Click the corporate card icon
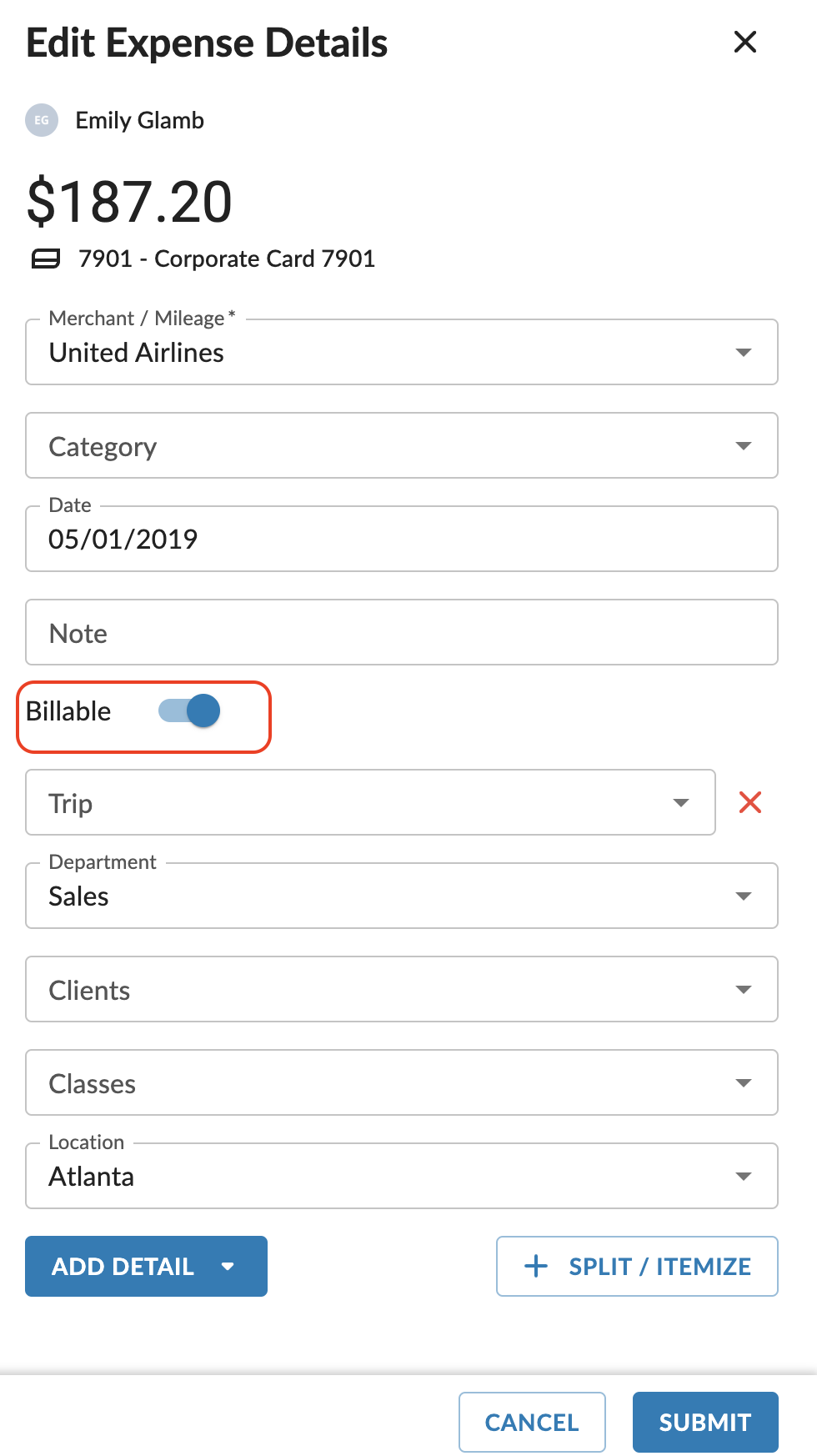Image resolution: width=817 pixels, height=1456 pixels. 46,259
